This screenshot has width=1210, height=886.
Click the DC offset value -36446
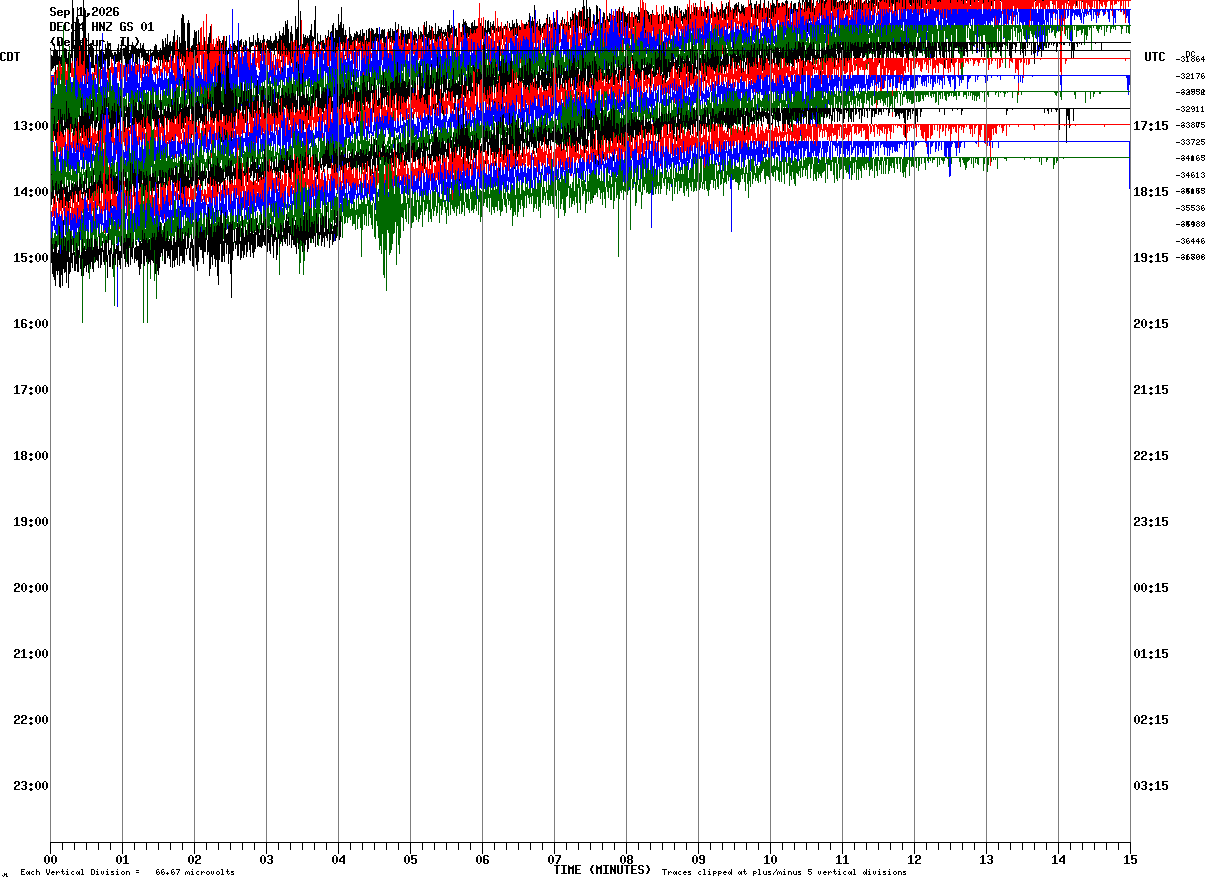click(x=1190, y=241)
